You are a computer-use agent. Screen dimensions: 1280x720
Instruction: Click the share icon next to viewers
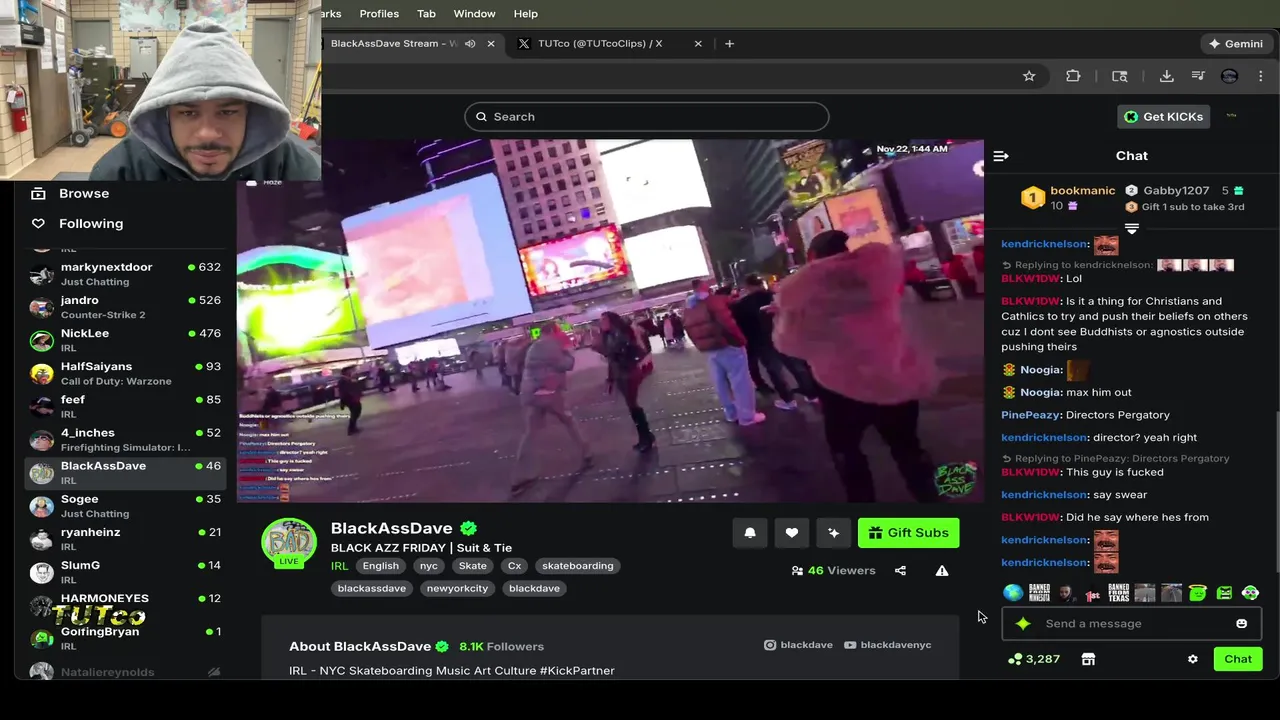coord(900,571)
